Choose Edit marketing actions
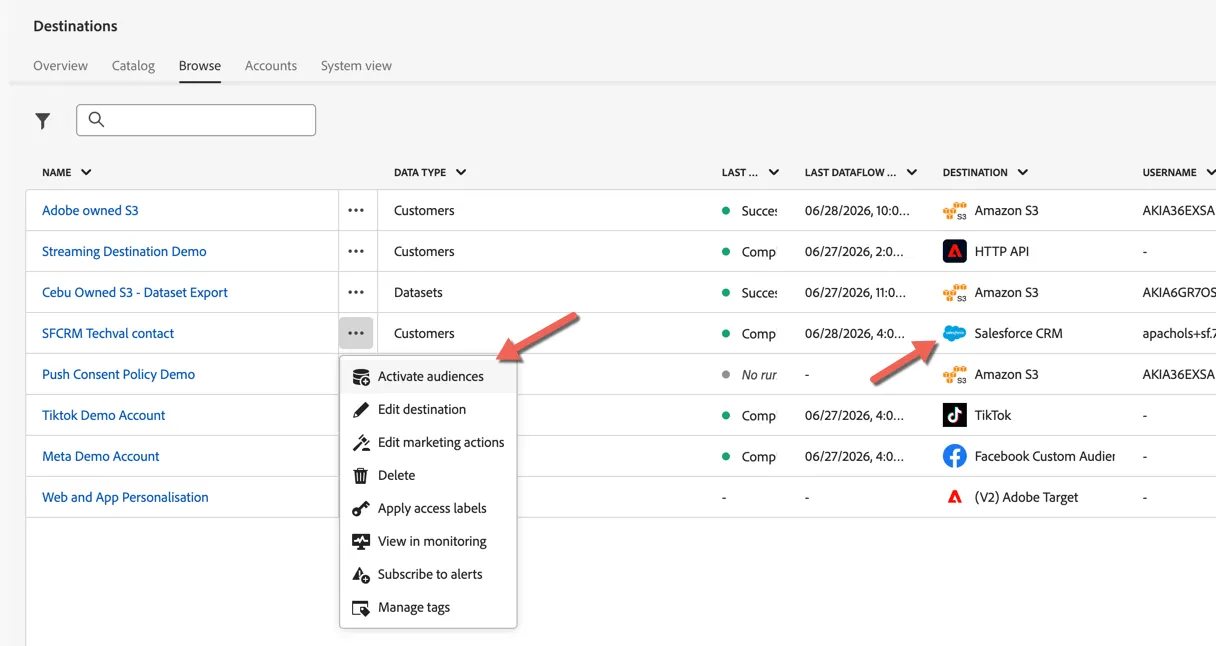 pos(428,443)
